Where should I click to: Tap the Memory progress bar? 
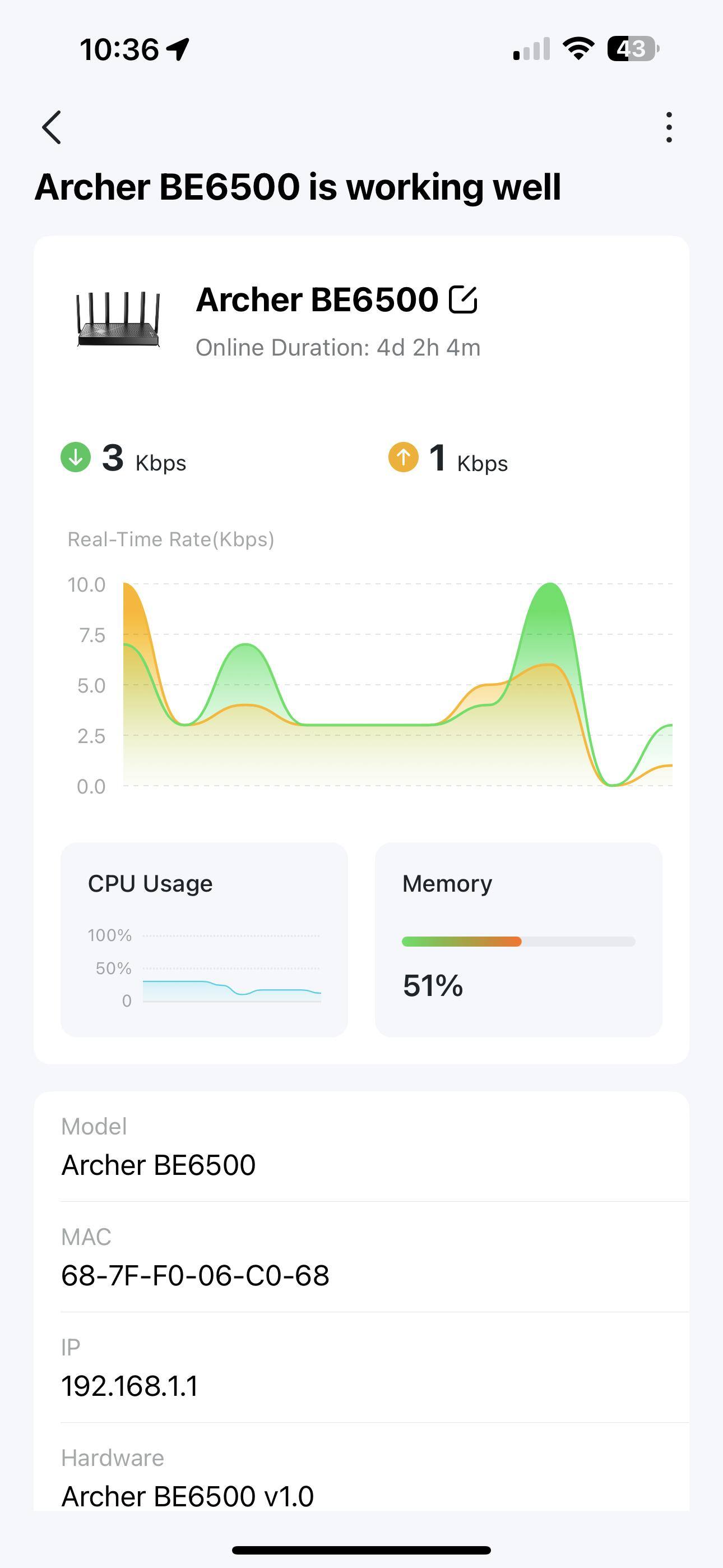click(x=518, y=942)
